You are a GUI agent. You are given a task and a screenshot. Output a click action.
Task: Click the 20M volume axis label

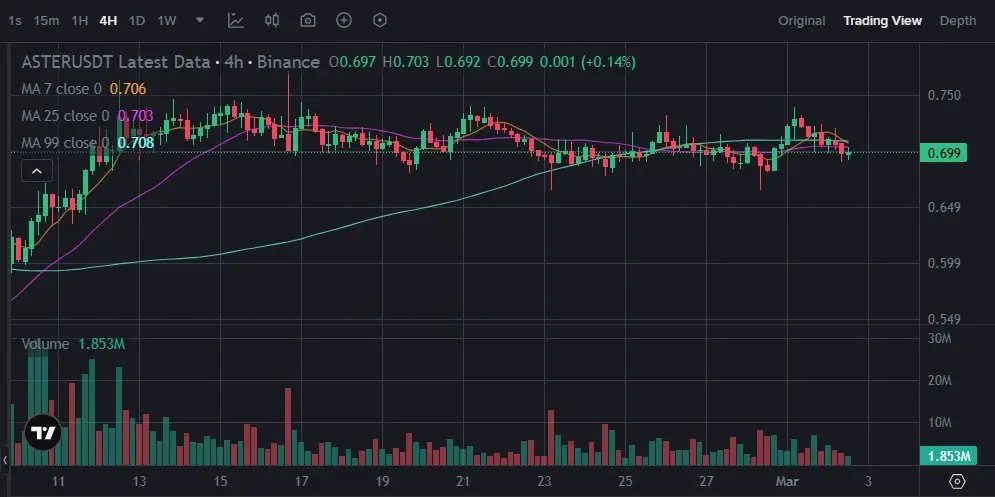coord(939,381)
